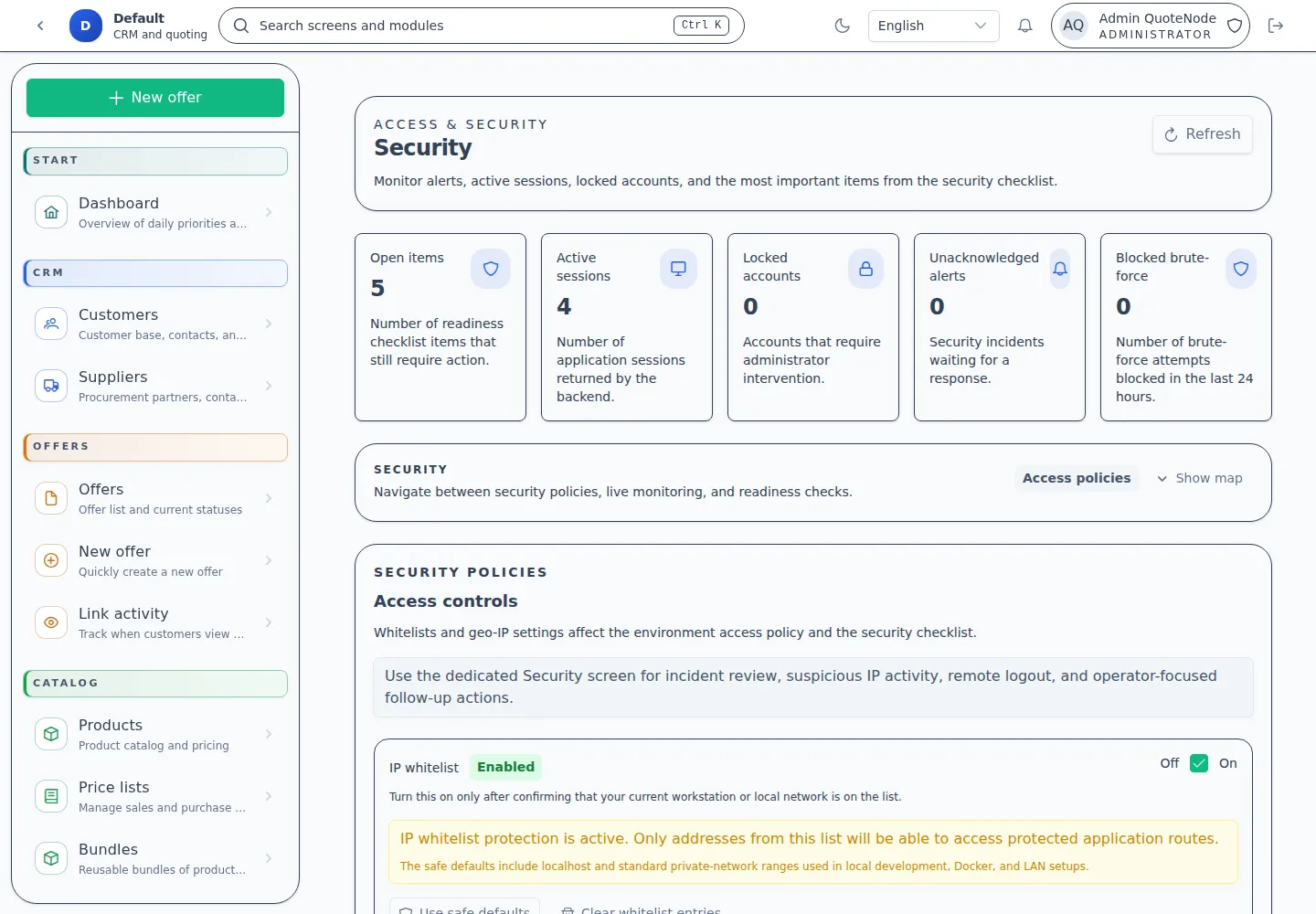
Task: Click the Suppliers truck icon
Action: click(x=51, y=386)
